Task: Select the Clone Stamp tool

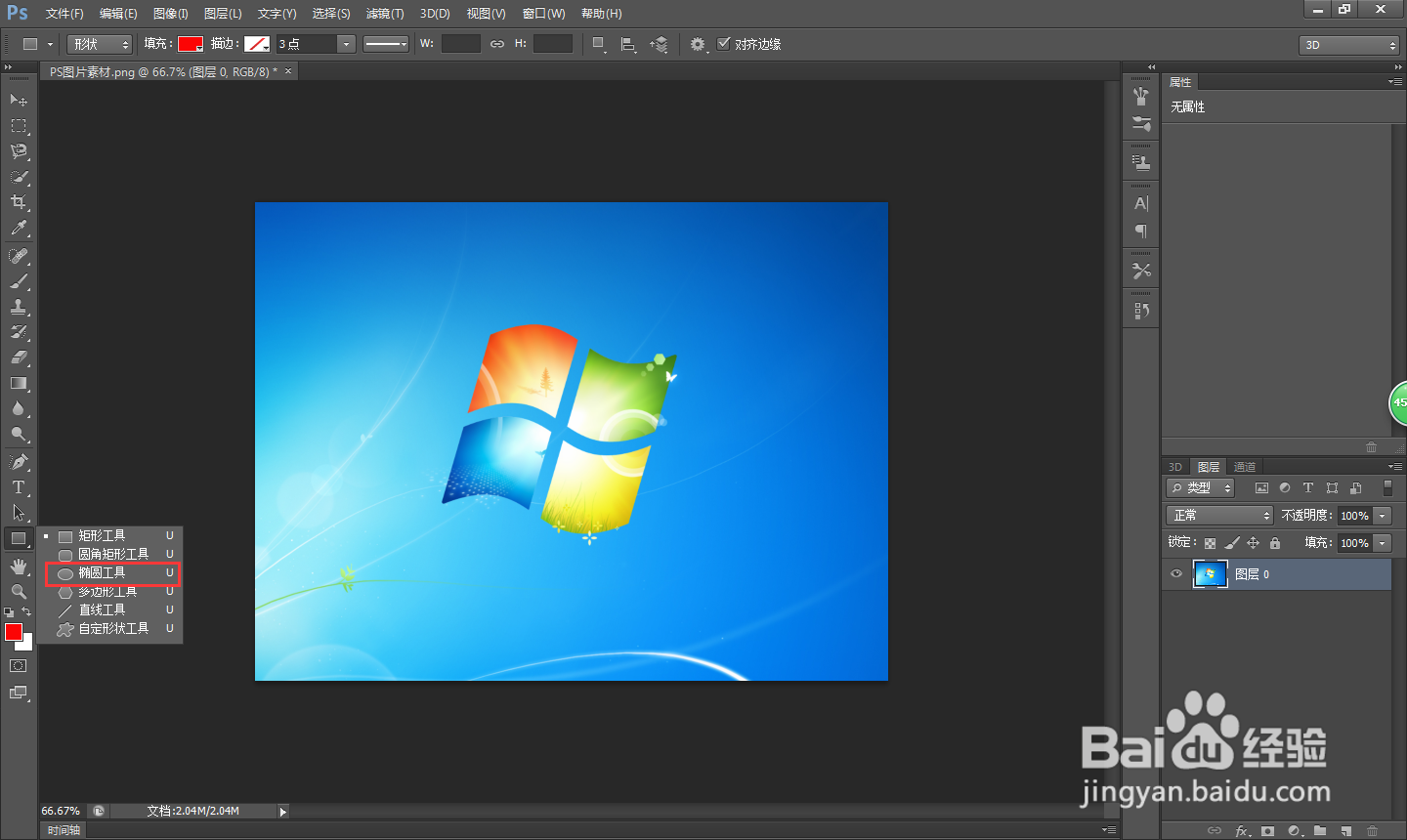Action: [x=19, y=307]
